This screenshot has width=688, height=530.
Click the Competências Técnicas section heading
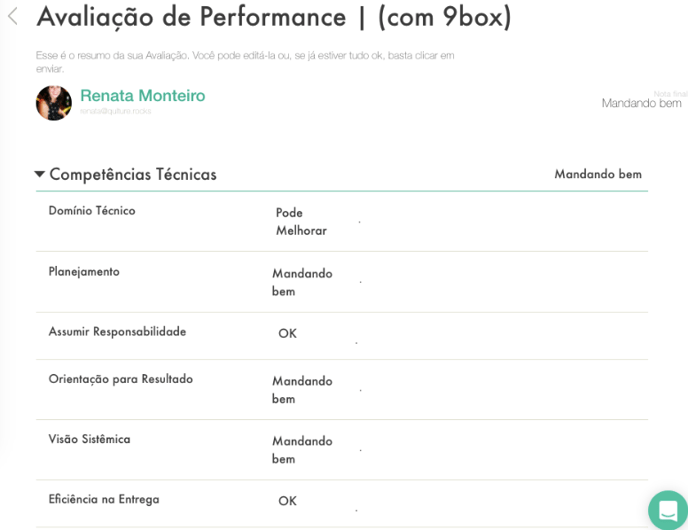(x=133, y=174)
